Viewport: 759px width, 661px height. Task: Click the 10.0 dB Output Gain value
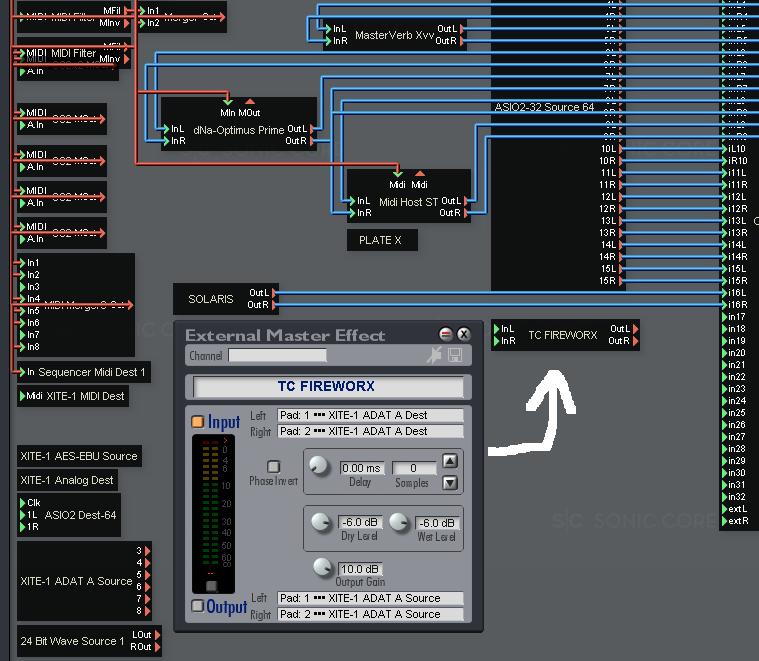360,569
